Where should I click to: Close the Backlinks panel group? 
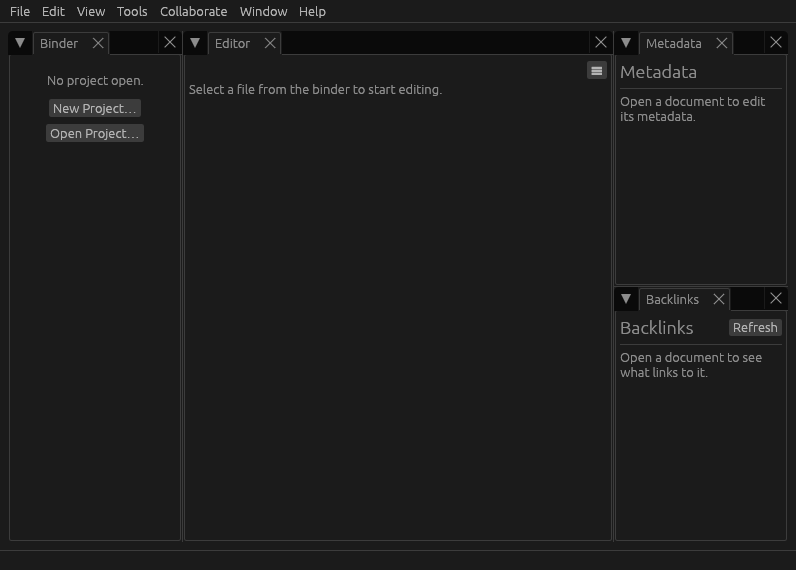pyautogui.click(x=776, y=298)
